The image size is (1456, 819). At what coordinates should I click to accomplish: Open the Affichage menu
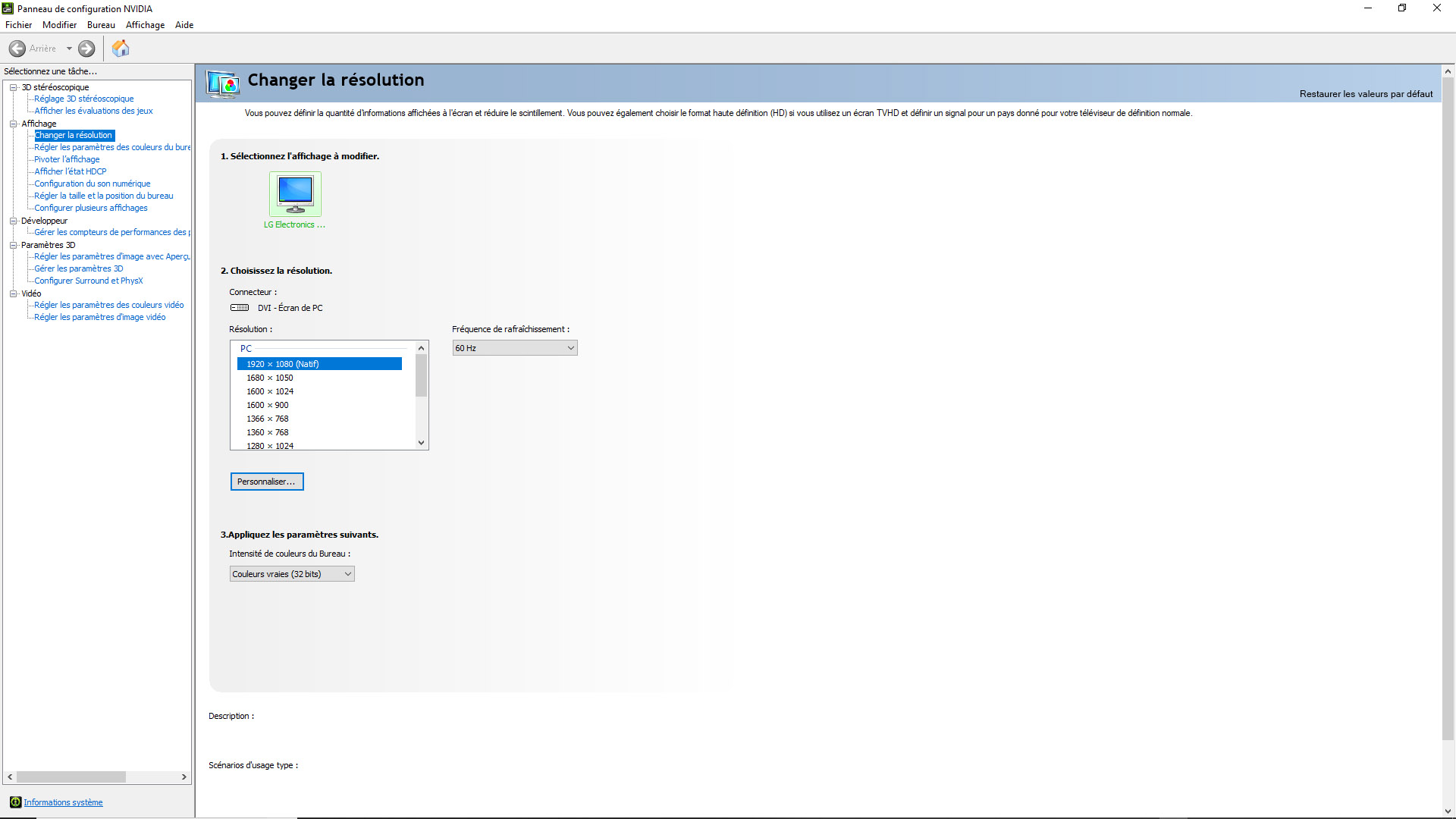click(145, 25)
